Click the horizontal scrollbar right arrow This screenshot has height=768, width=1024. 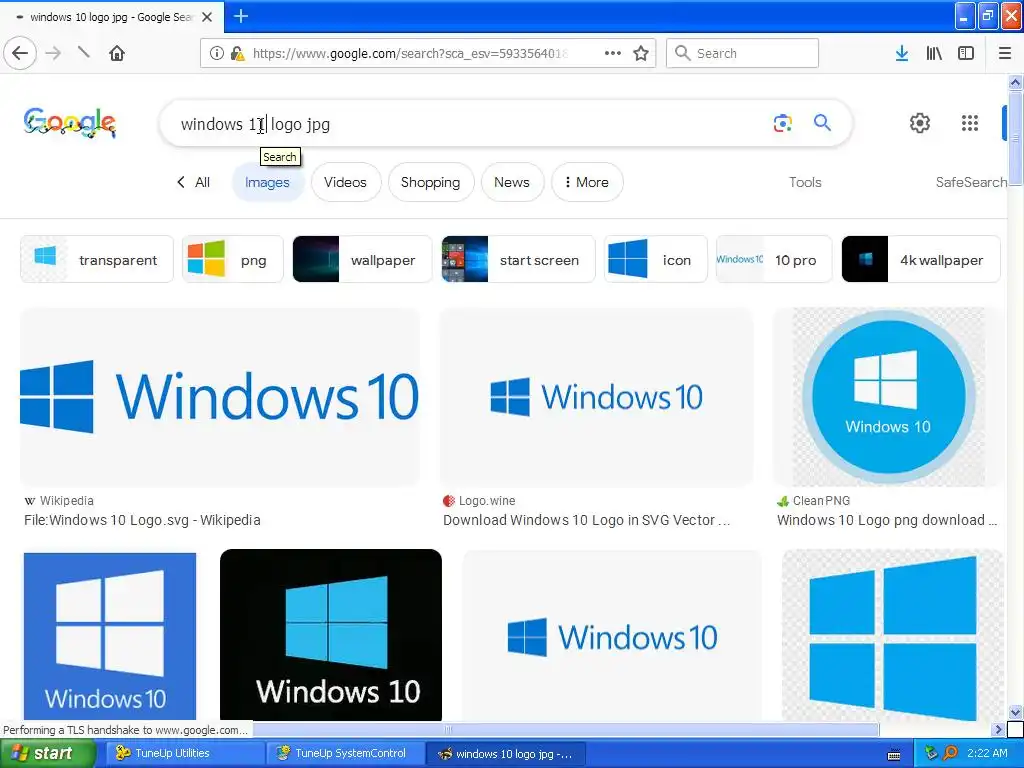pyautogui.click(x=998, y=729)
